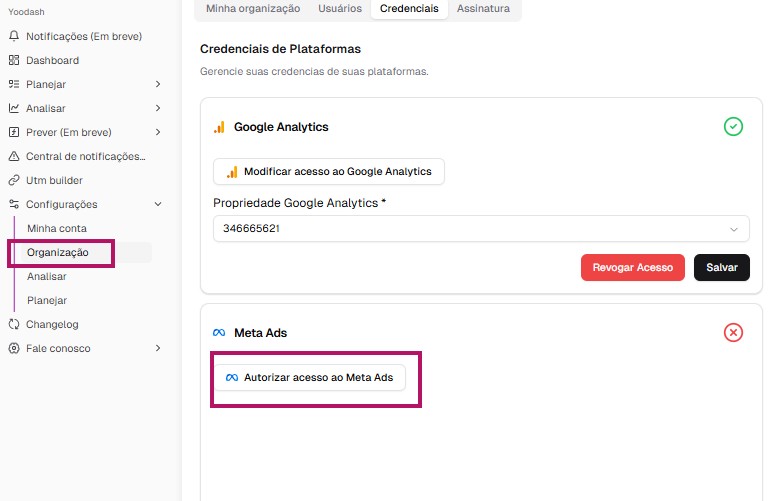The width and height of the screenshot is (770, 501).
Task: Click the Google Analytics card title
Action: point(281,127)
